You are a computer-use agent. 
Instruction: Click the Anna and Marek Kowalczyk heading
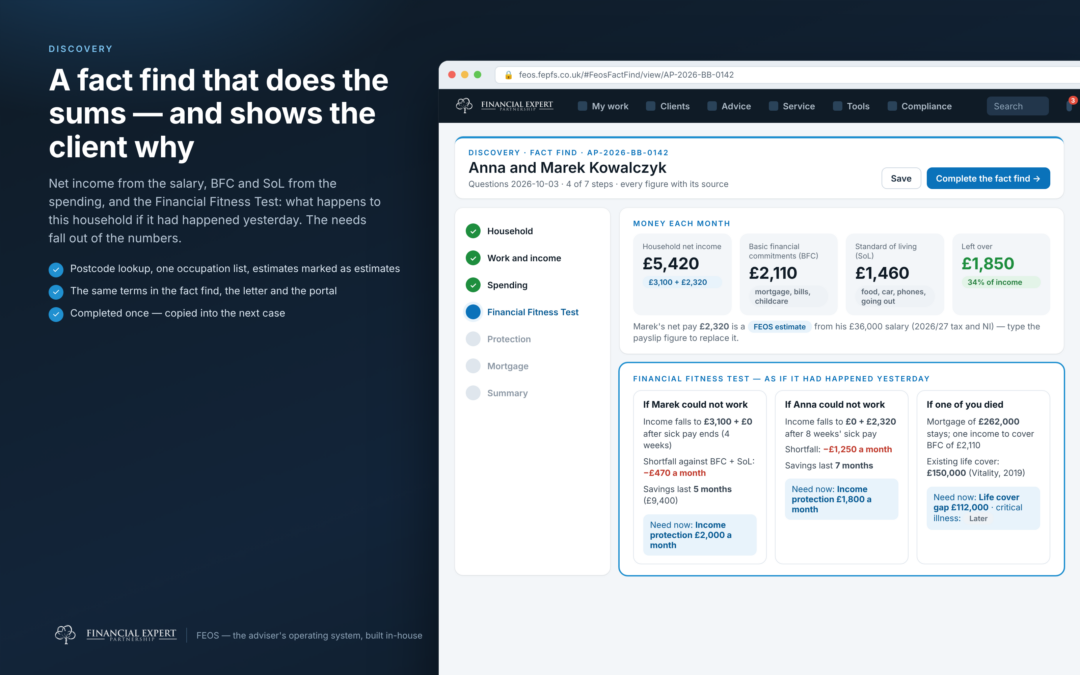pyautogui.click(x=567, y=168)
